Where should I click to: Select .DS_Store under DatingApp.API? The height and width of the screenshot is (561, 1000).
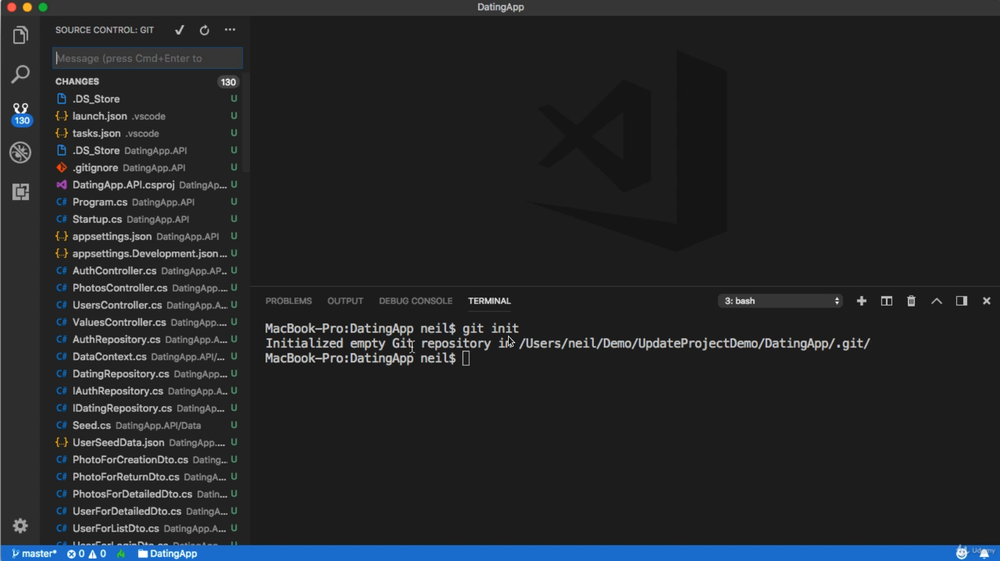click(146, 150)
